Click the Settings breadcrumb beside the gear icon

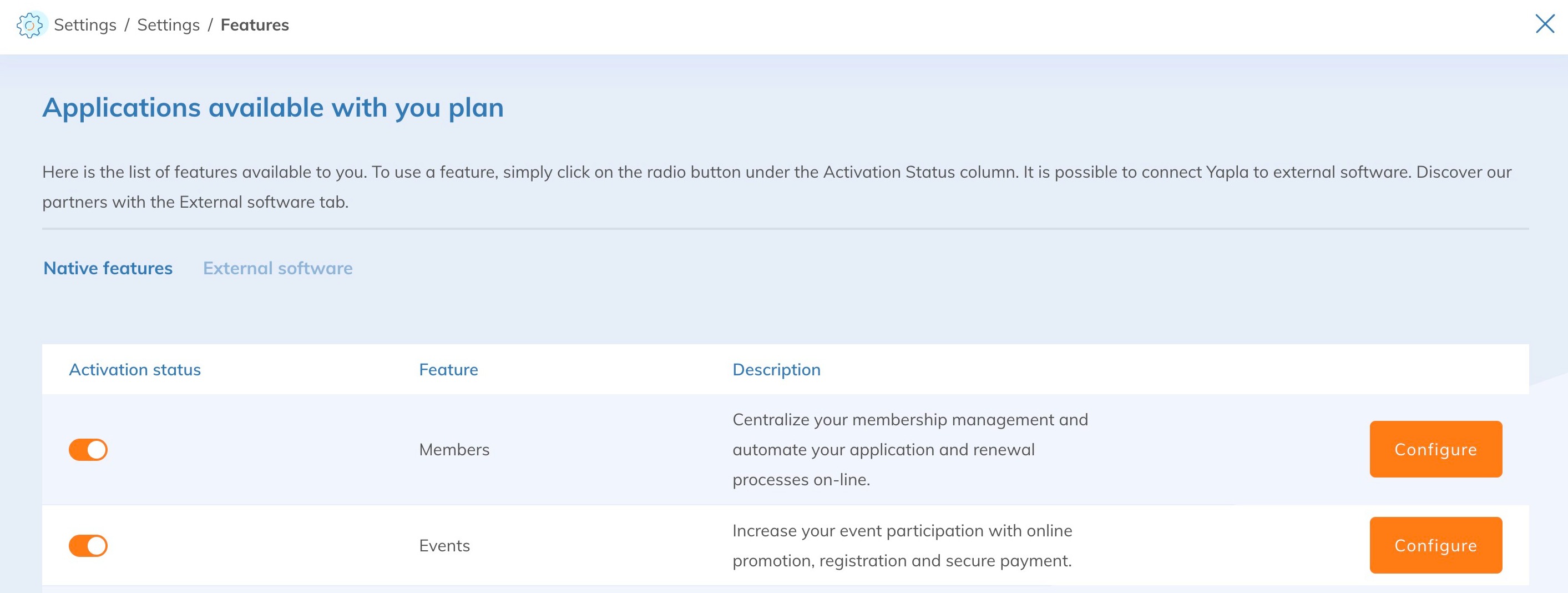[85, 25]
